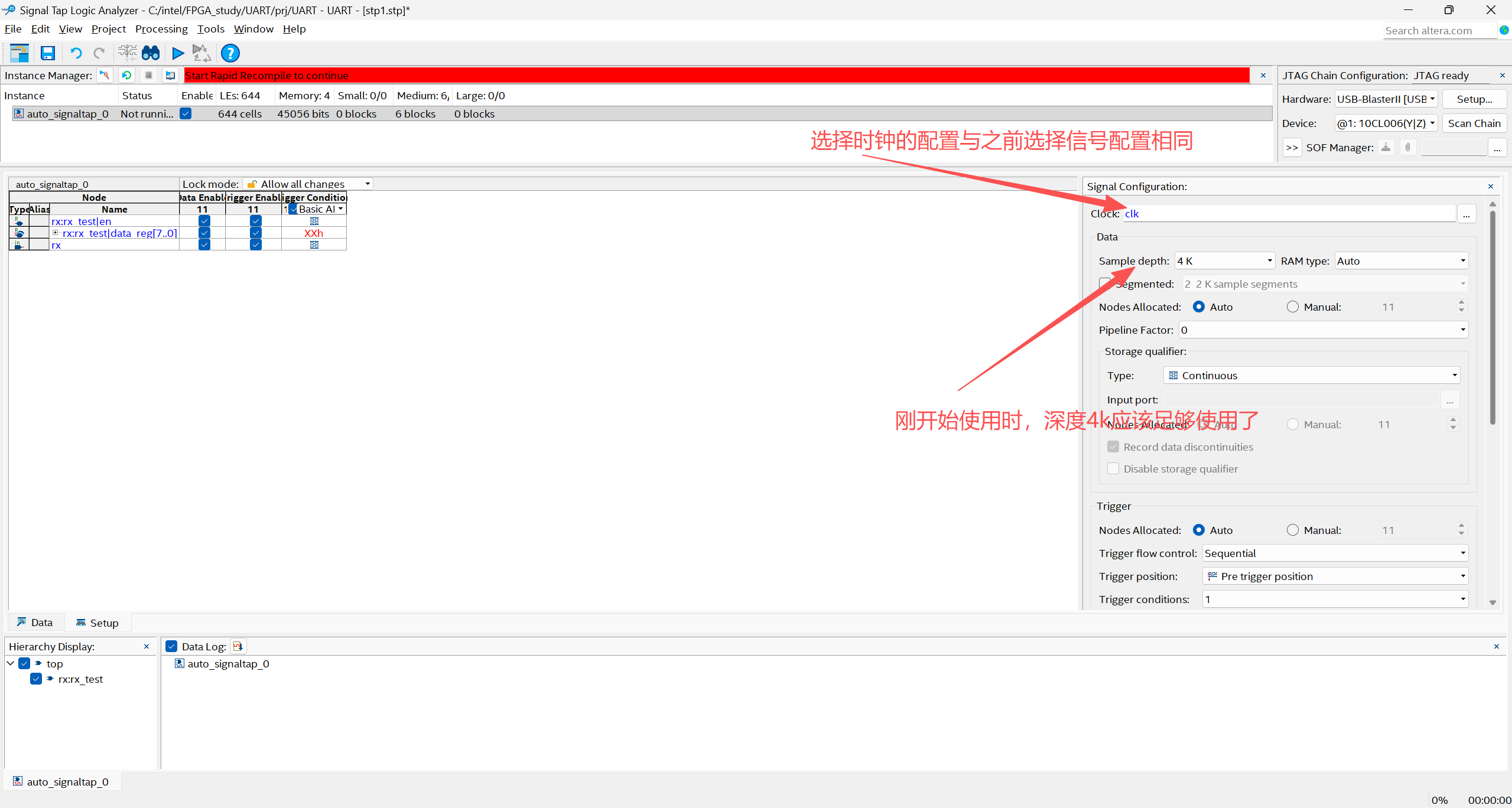Click the >> button beside SOF Manager
This screenshot has width=1512, height=808.
coord(1292,147)
